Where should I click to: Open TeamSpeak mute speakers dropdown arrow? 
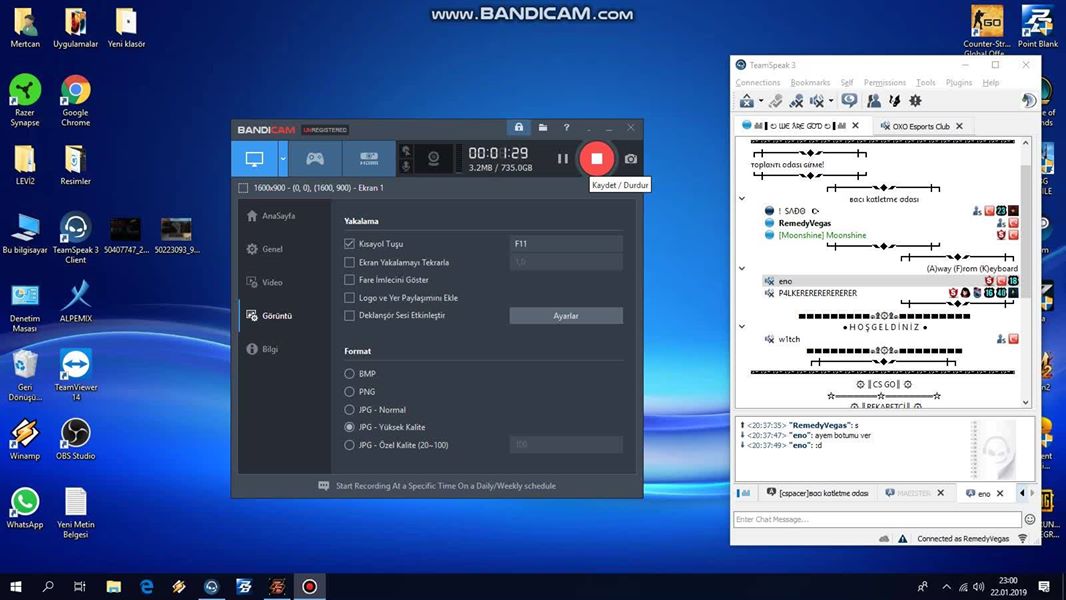click(831, 101)
